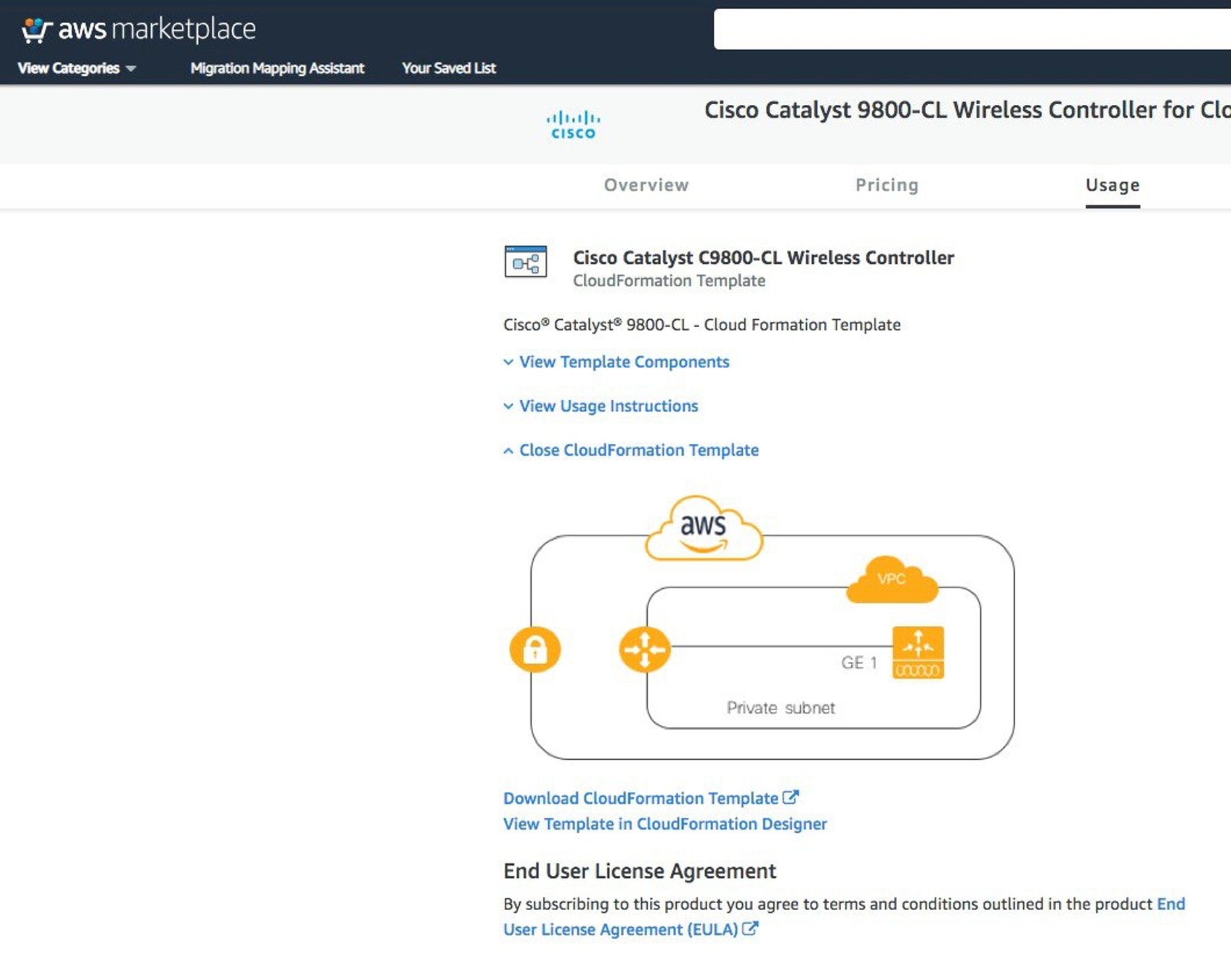The width and height of the screenshot is (1231, 980).
Task: Click the Private subnet label in the diagram
Action: tap(780, 708)
